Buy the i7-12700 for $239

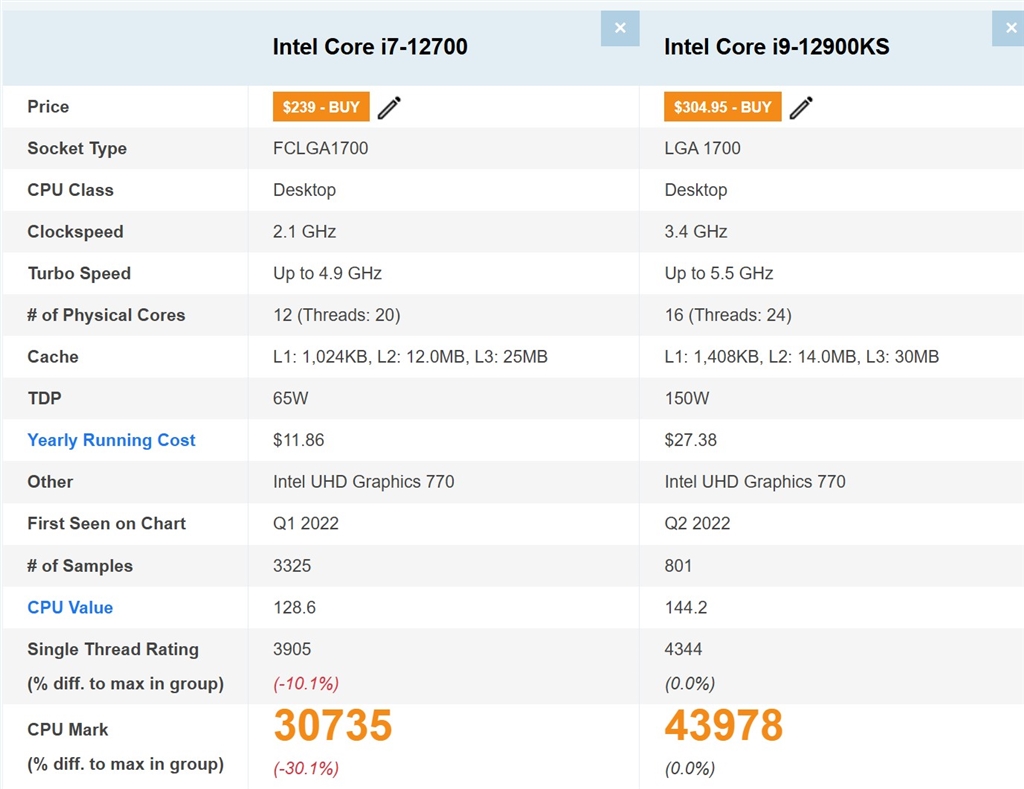(x=321, y=106)
